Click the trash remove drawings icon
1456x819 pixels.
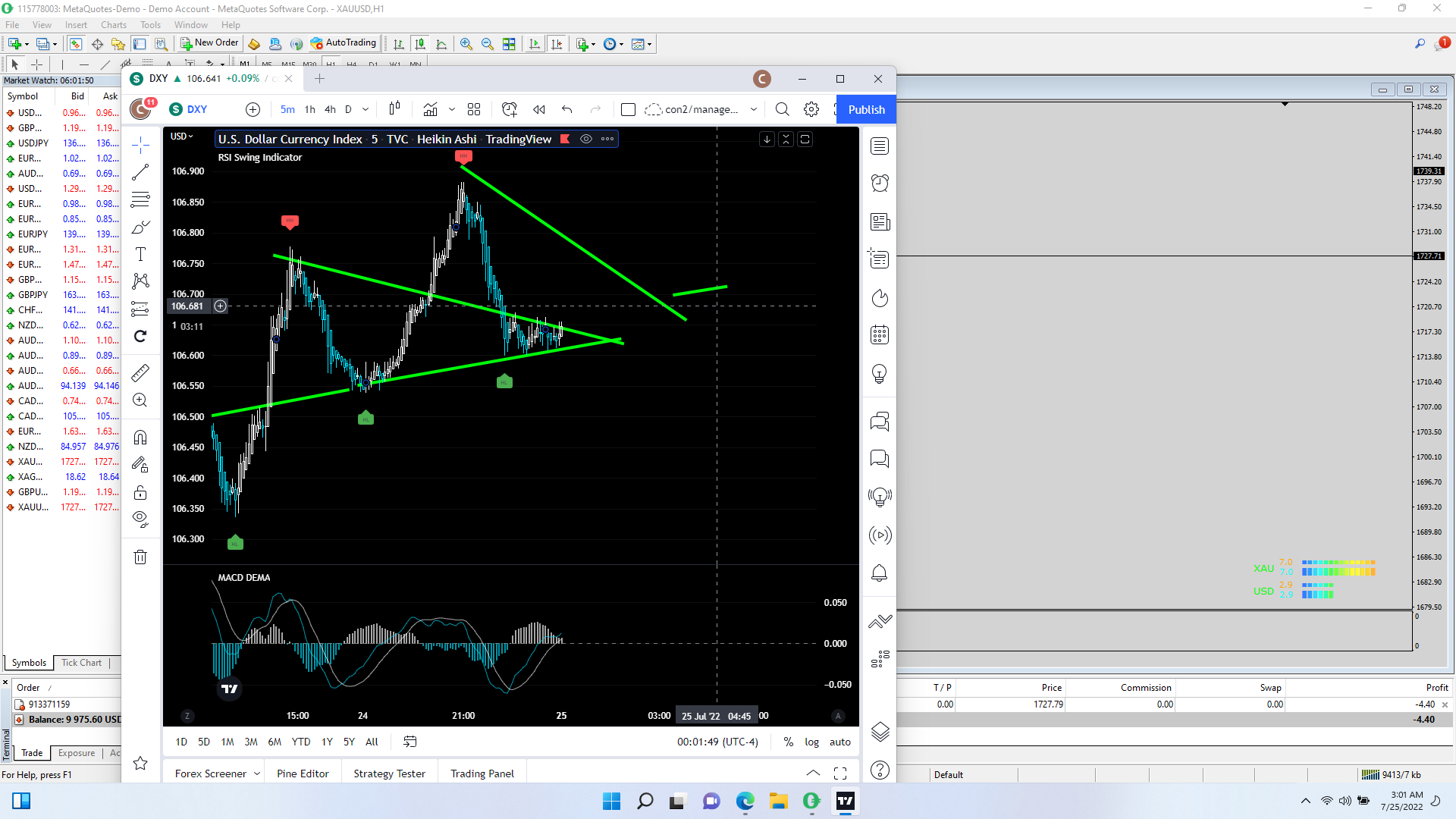[x=140, y=557]
